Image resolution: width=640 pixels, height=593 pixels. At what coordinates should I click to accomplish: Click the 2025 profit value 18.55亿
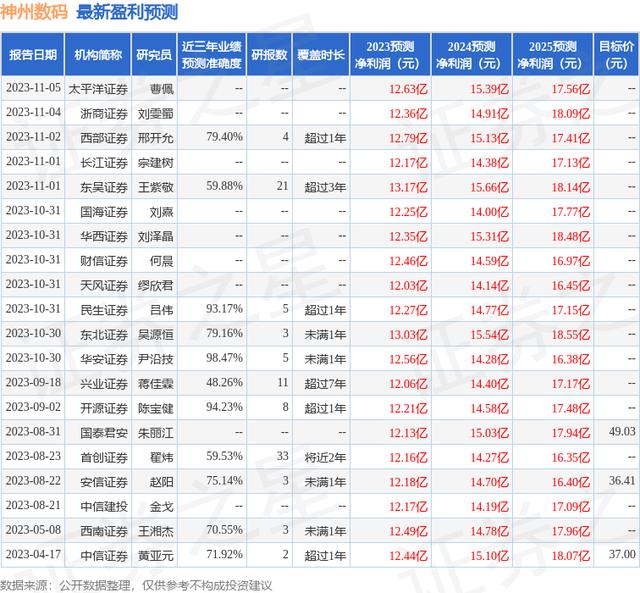tap(571, 335)
